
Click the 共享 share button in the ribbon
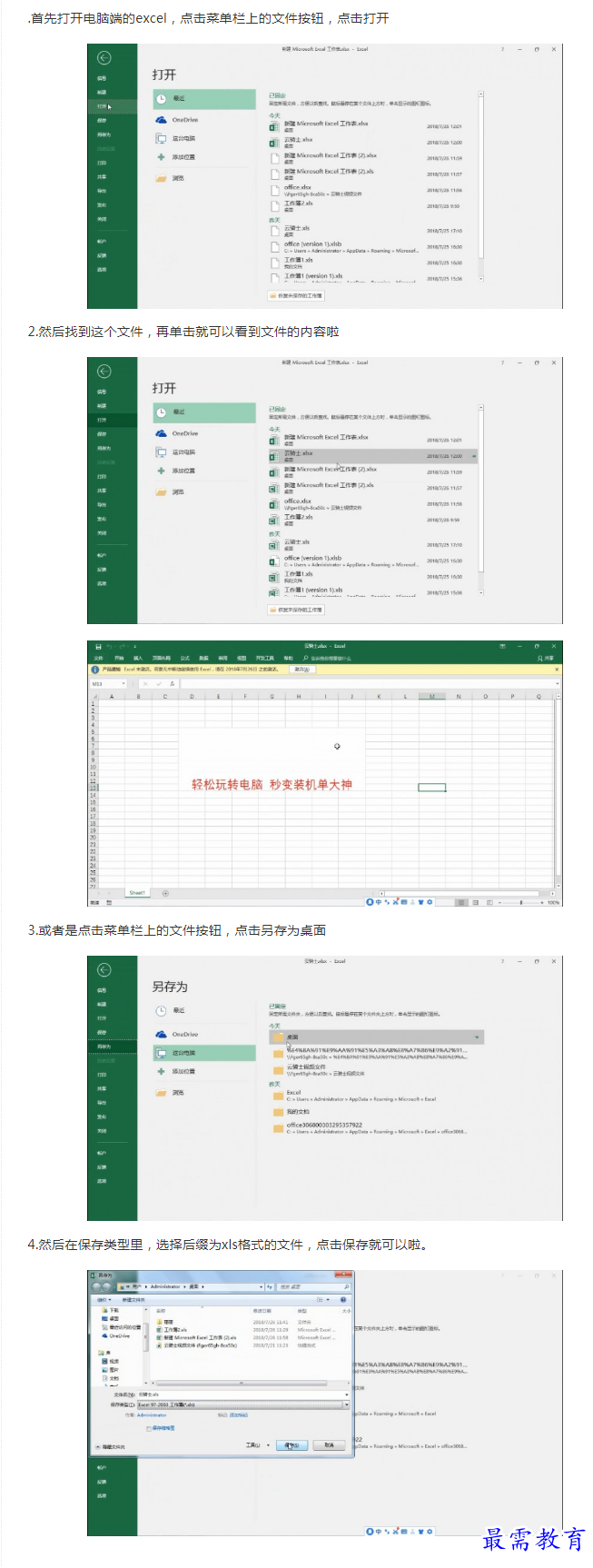click(x=546, y=658)
